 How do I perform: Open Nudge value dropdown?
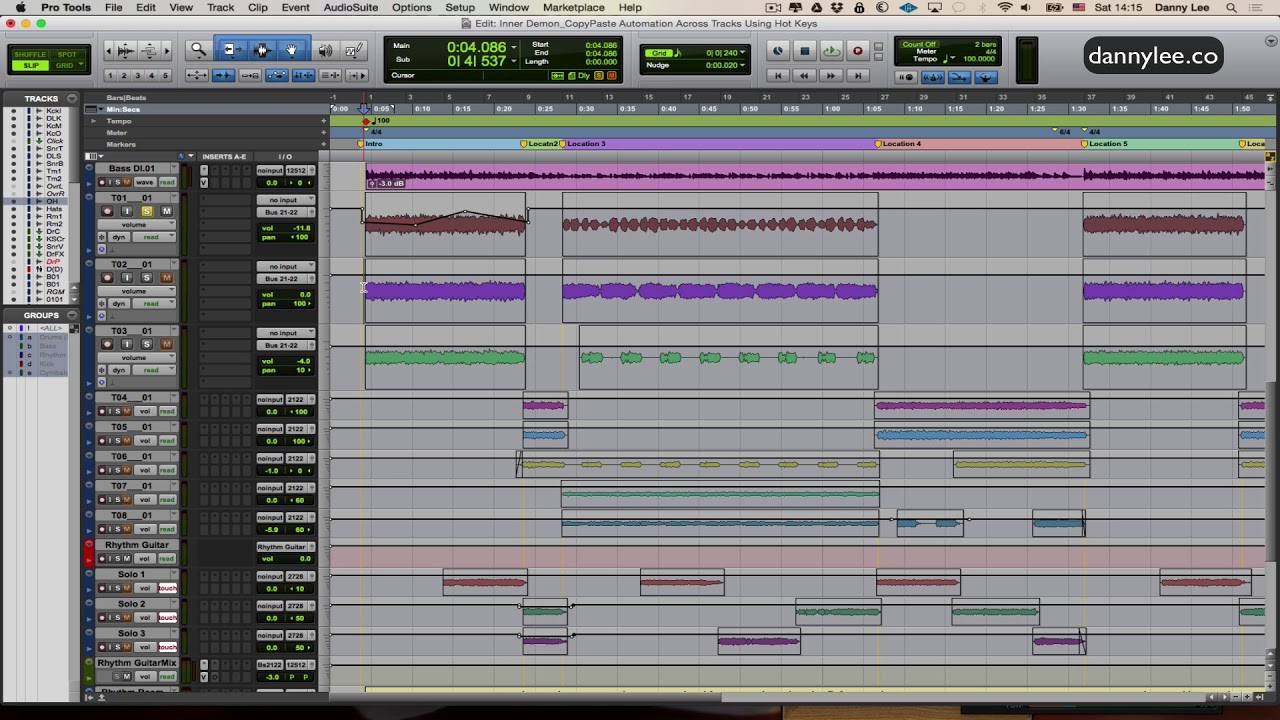click(x=742, y=65)
